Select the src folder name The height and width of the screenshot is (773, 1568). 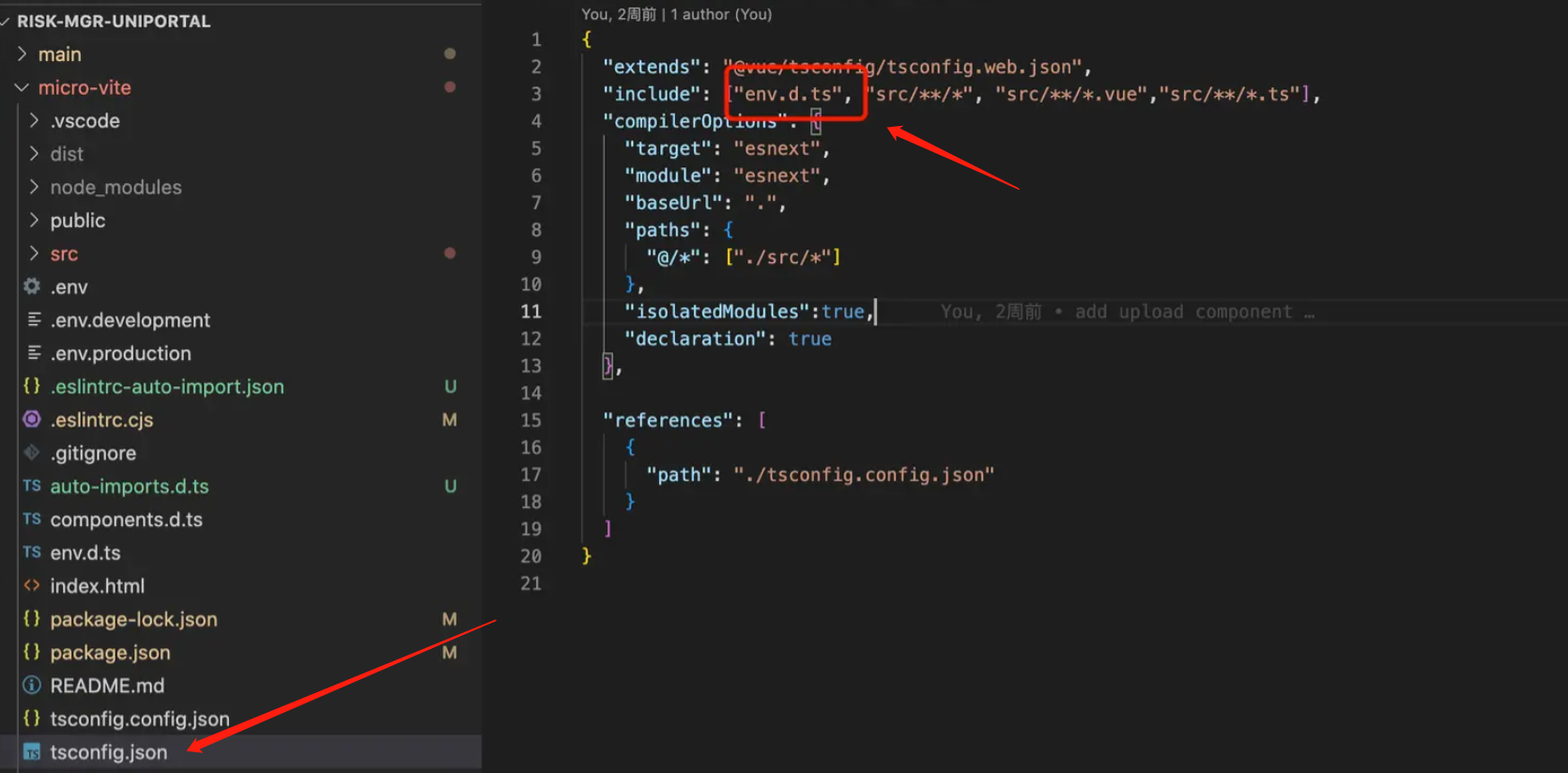point(64,254)
